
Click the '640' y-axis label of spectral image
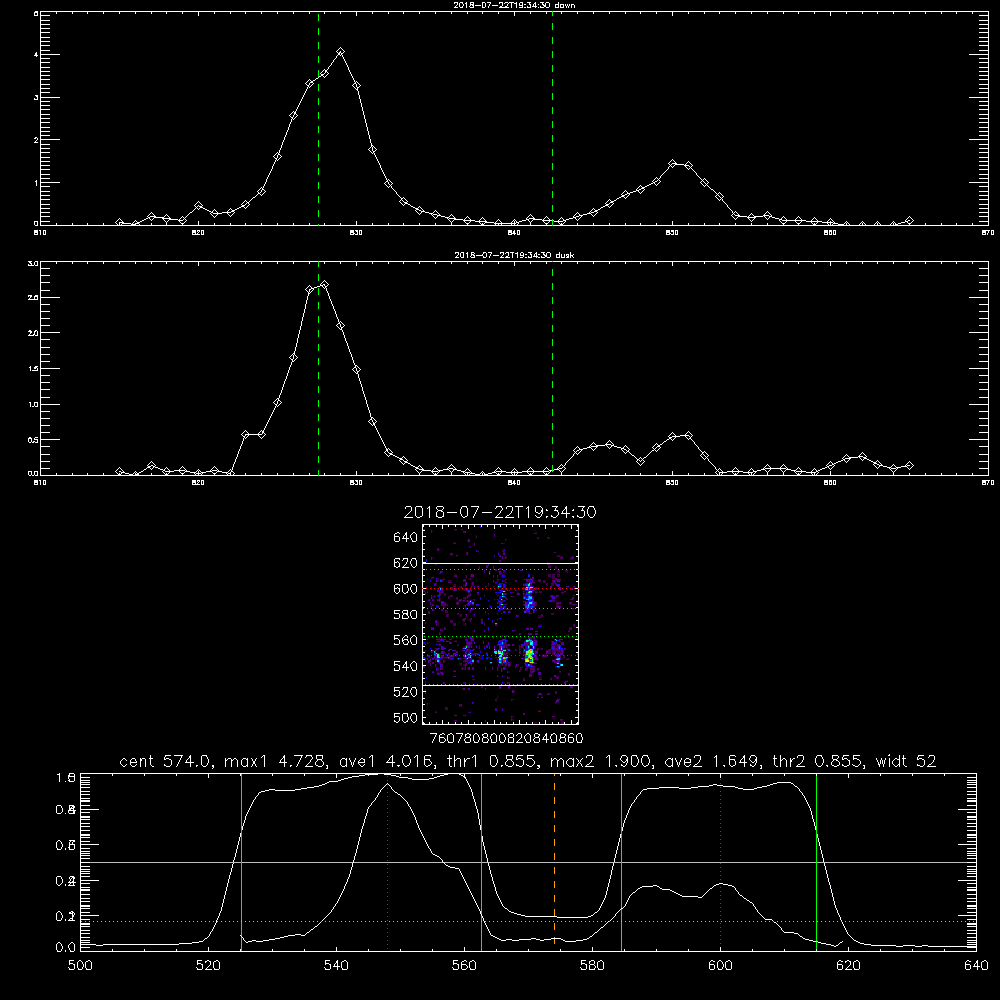tap(405, 538)
